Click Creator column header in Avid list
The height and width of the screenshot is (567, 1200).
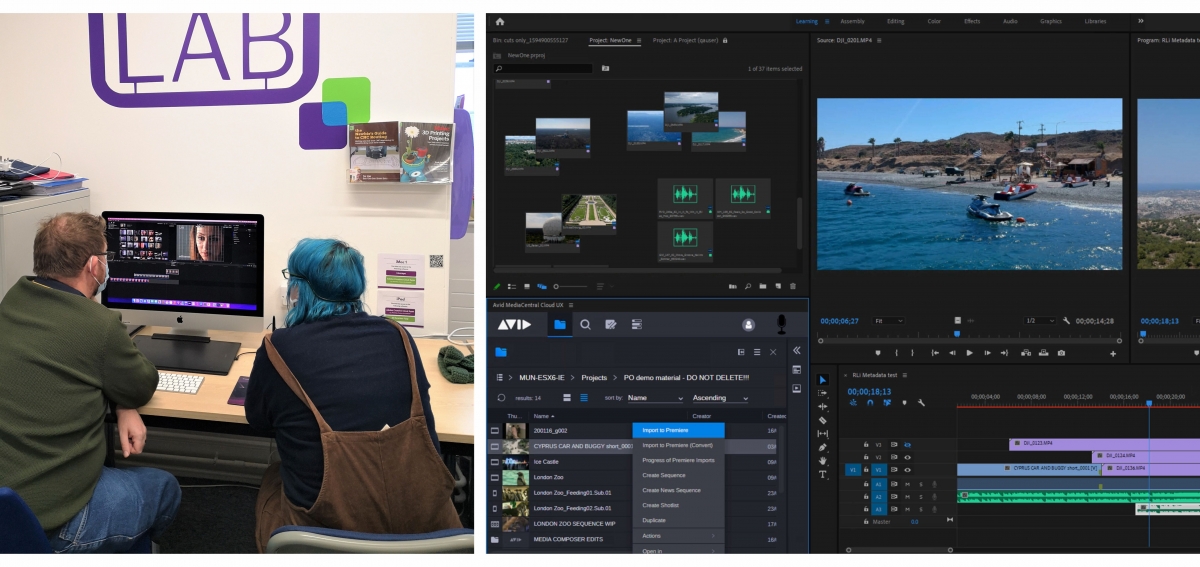tap(701, 416)
